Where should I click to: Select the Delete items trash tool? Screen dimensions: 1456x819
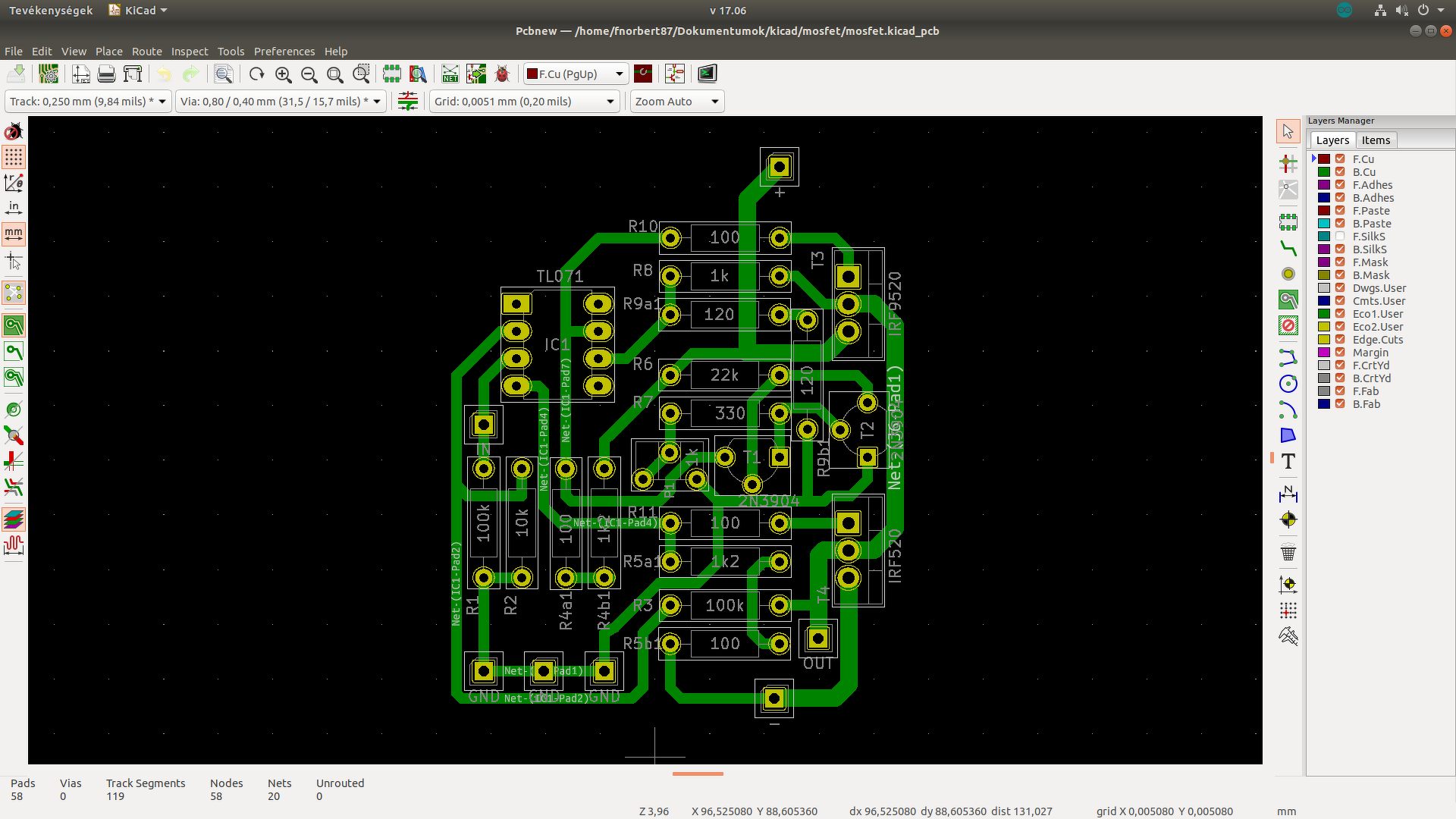pos(1288,552)
